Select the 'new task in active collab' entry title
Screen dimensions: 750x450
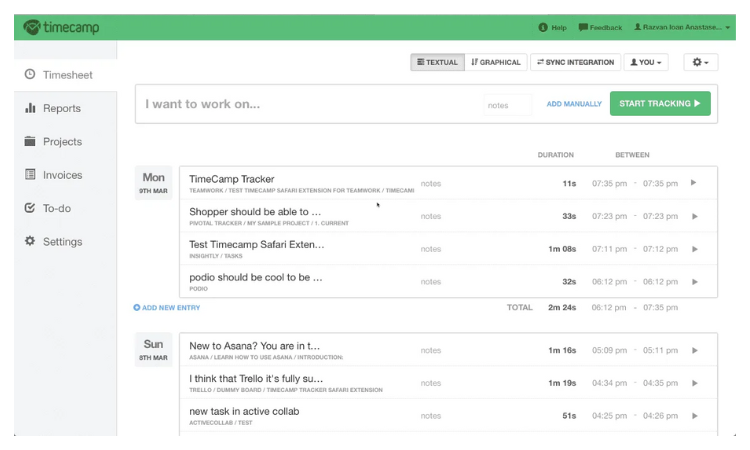244,412
